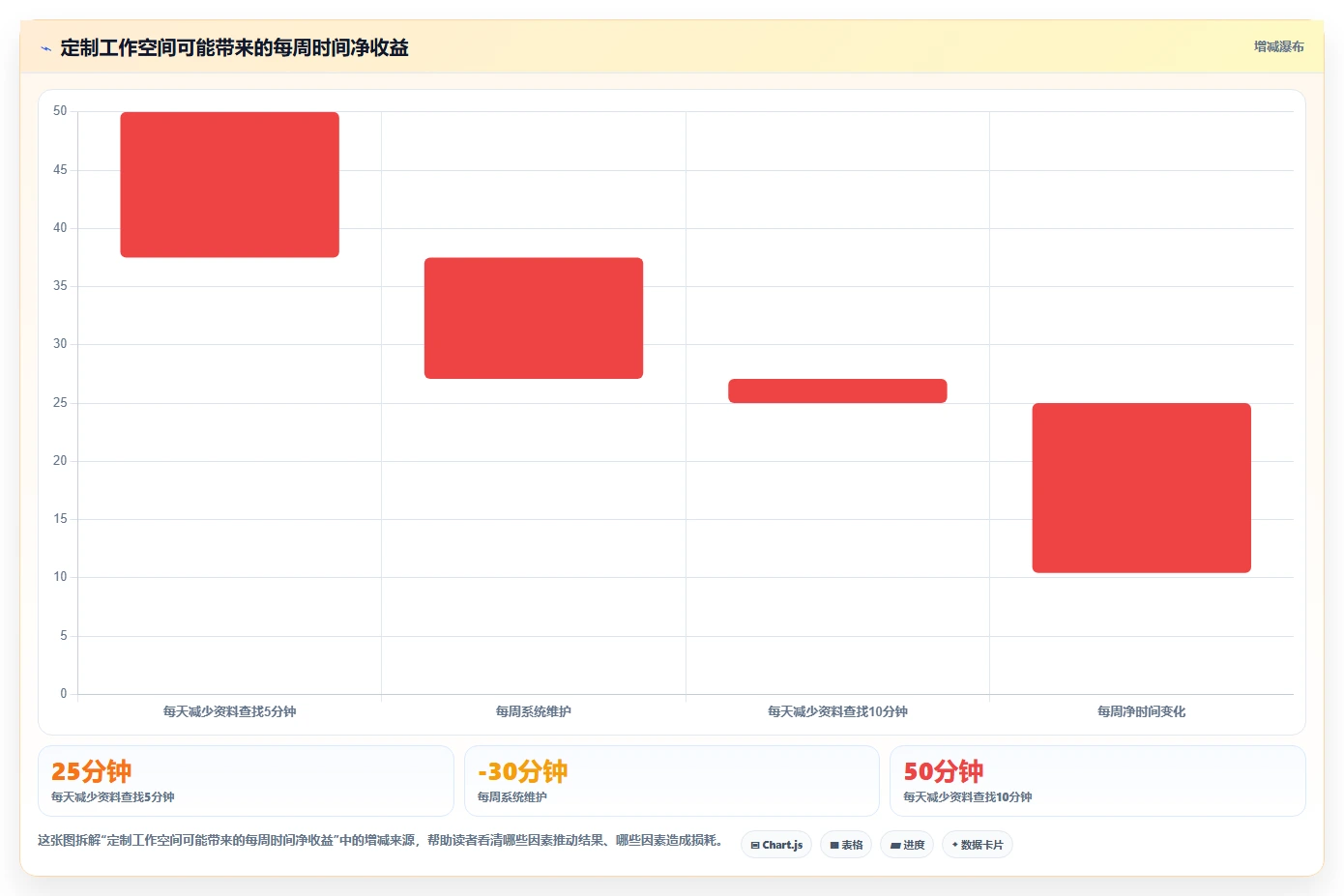Click x-axis label 每天减少资料查找10分钟
Screen dimensions: 1344x896
837,711
